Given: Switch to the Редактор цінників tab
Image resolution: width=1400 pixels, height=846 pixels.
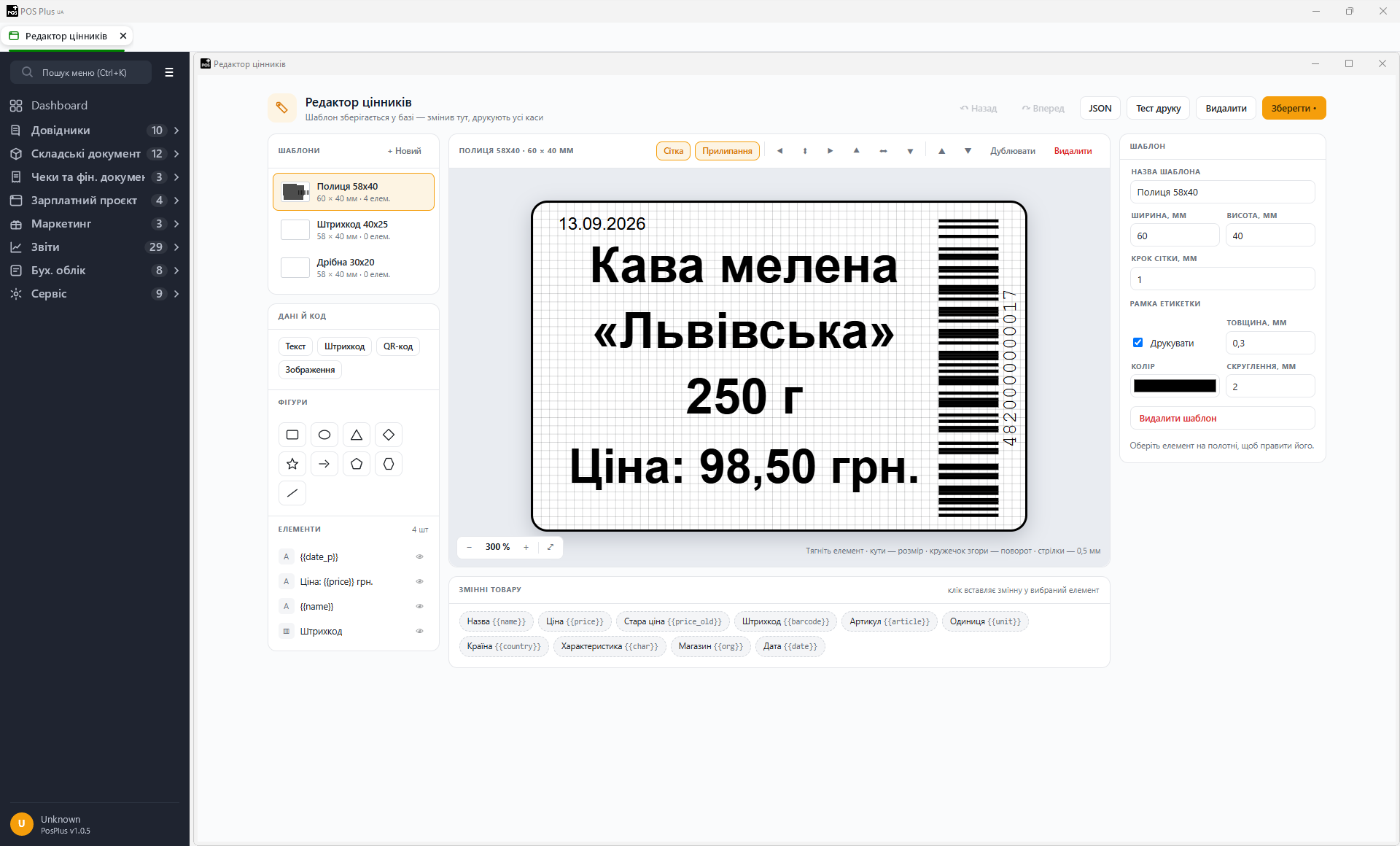Looking at the screenshot, I should [66, 36].
